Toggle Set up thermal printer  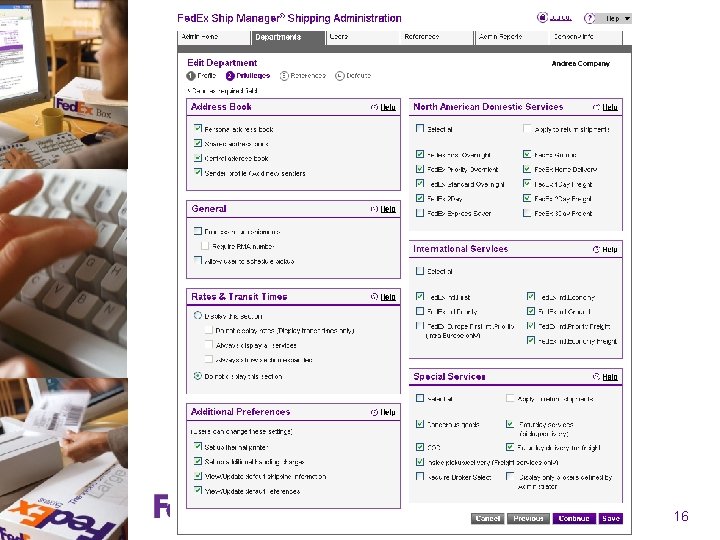[198, 446]
